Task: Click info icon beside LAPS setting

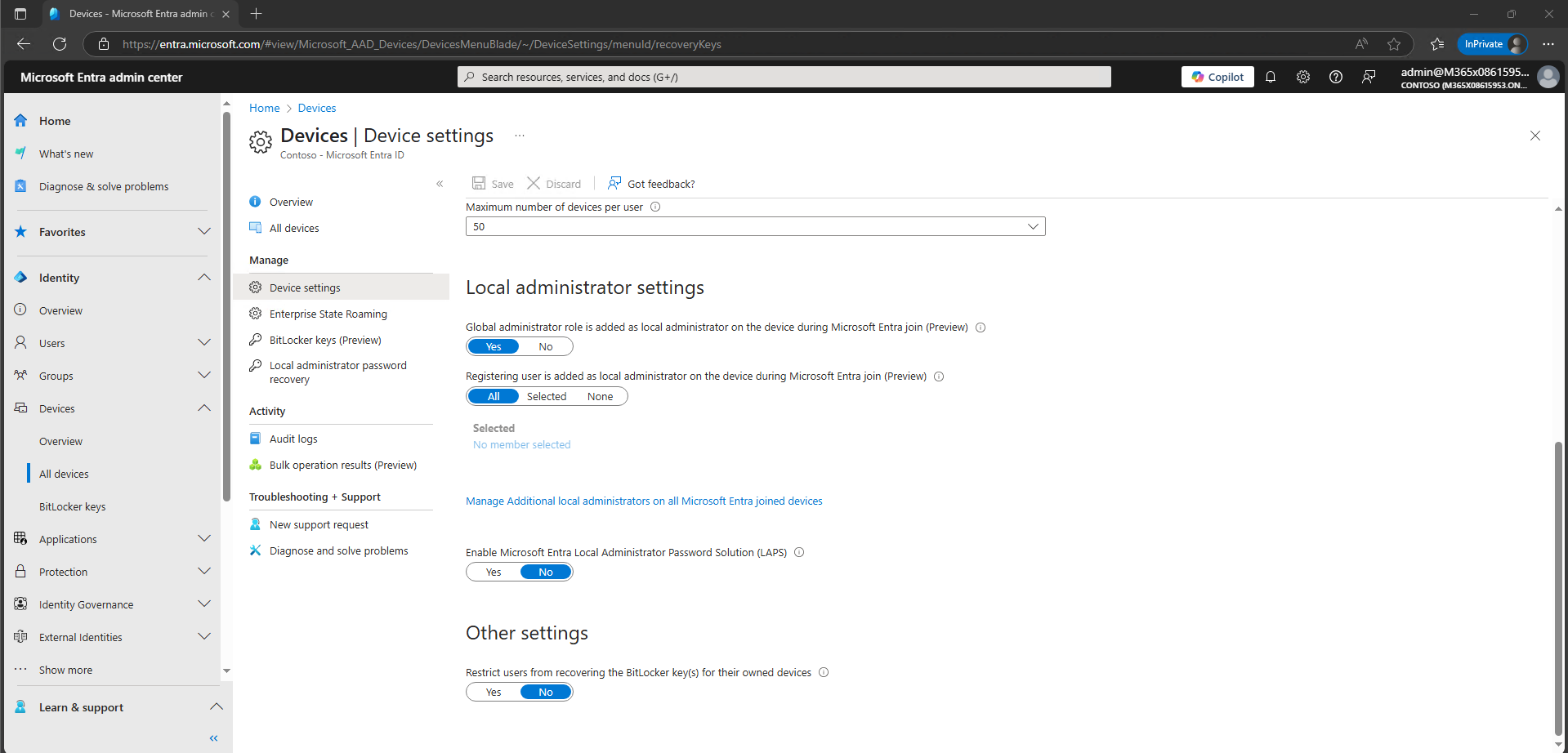Action: tap(799, 553)
